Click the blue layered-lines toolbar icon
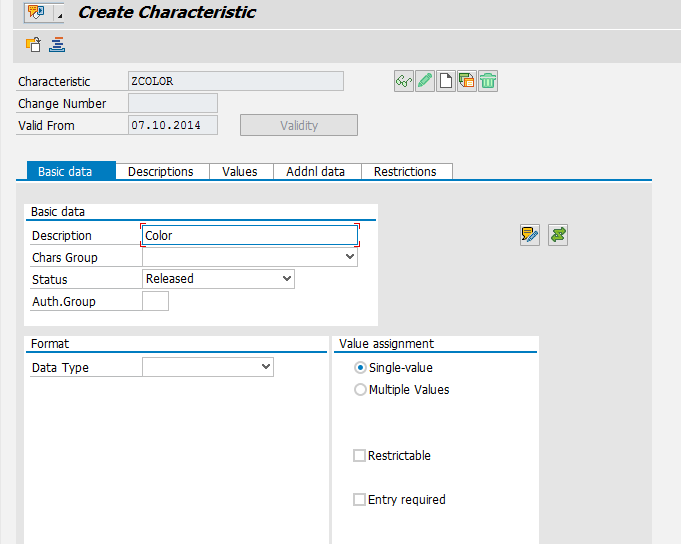The height and width of the screenshot is (544, 681). tap(57, 45)
